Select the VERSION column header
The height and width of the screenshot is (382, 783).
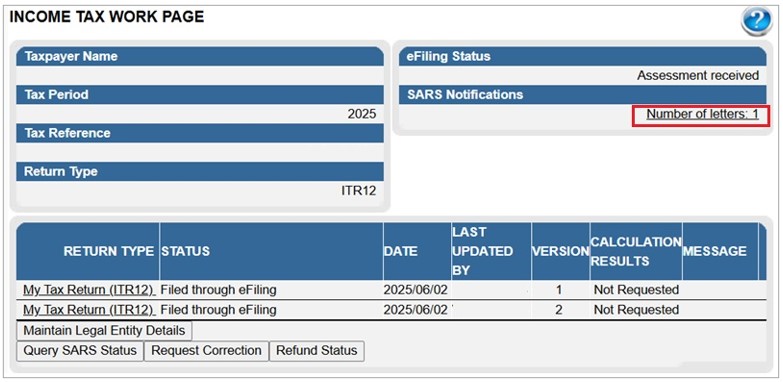point(560,251)
